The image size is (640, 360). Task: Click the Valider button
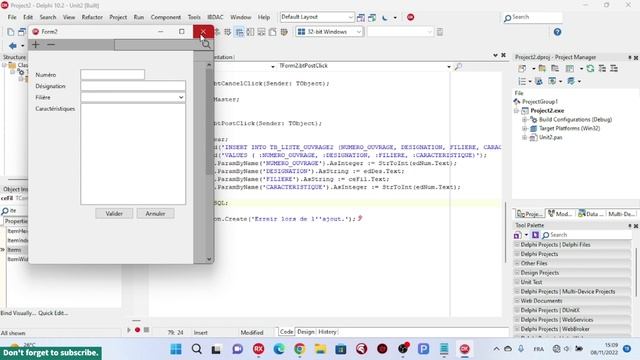tap(114, 213)
